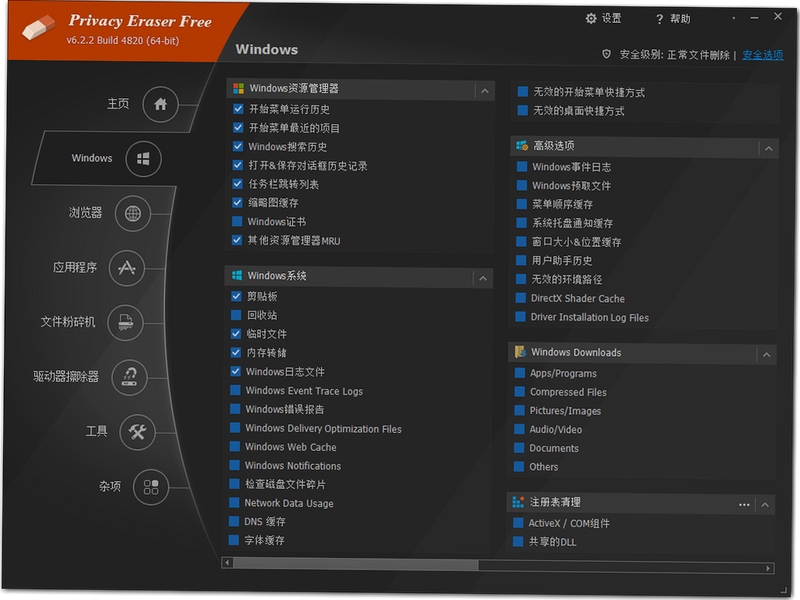
Task: Switch to 杂项 label
Action: coord(110,486)
